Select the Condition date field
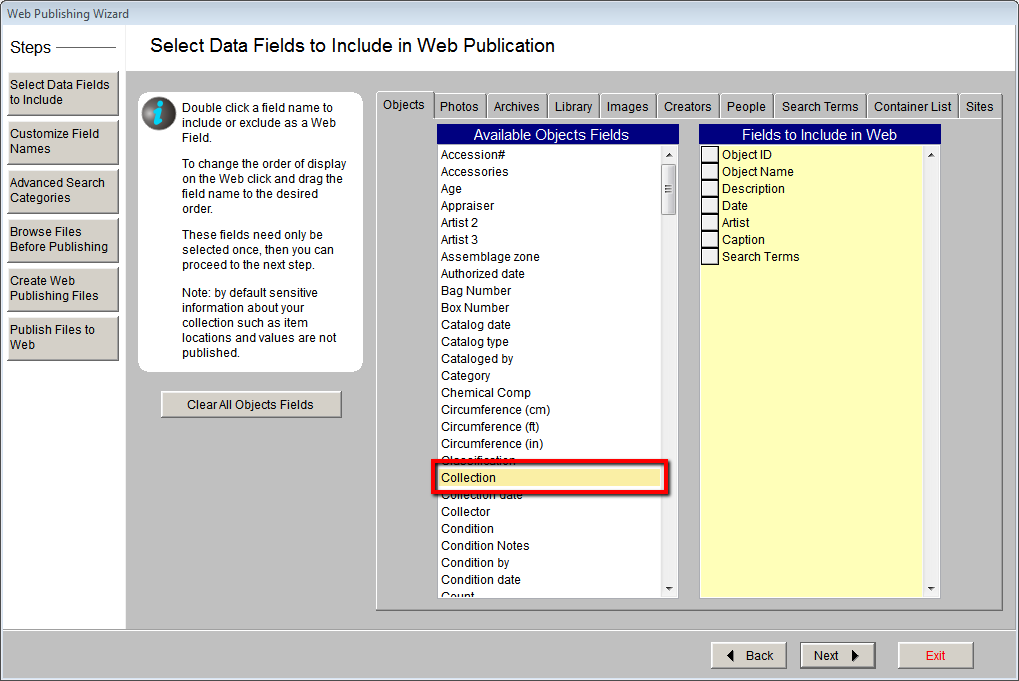 pos(549,580)
